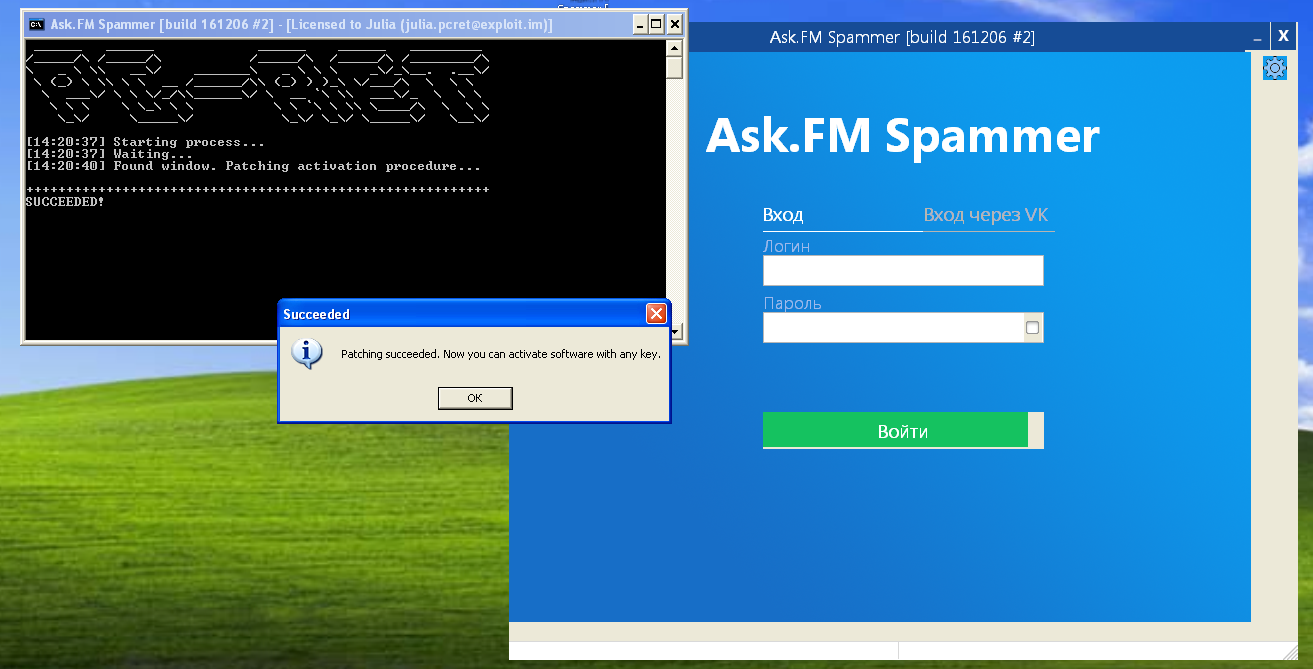
Task: Click the 'SUCCEEDED!' line in console
Action: point(65,202)
